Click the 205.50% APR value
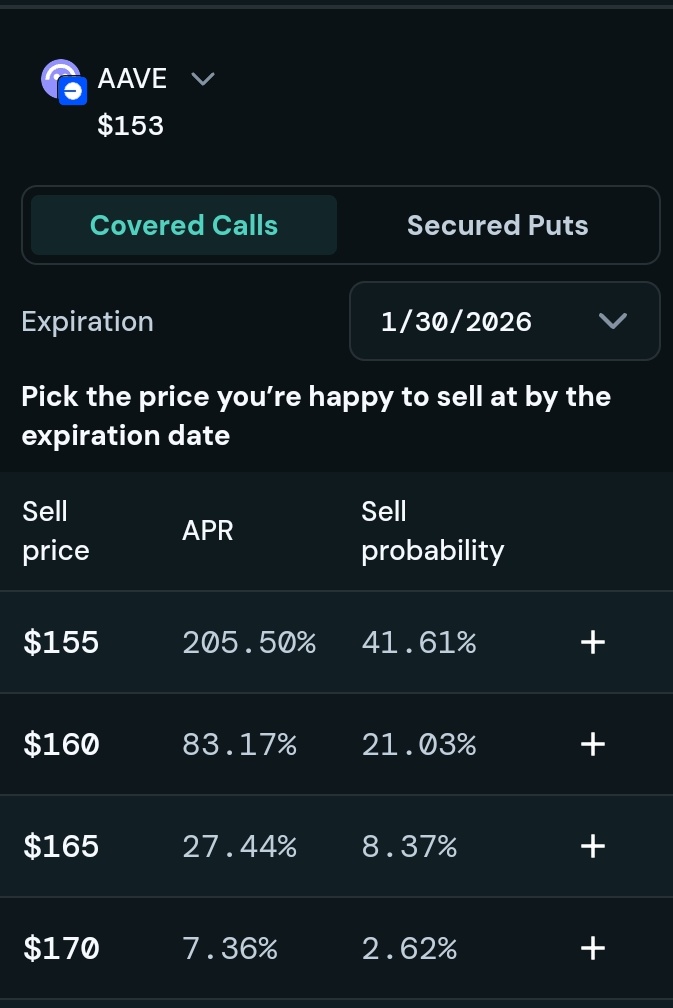This screenshot has width=673, height=1008. click(249, 642)
